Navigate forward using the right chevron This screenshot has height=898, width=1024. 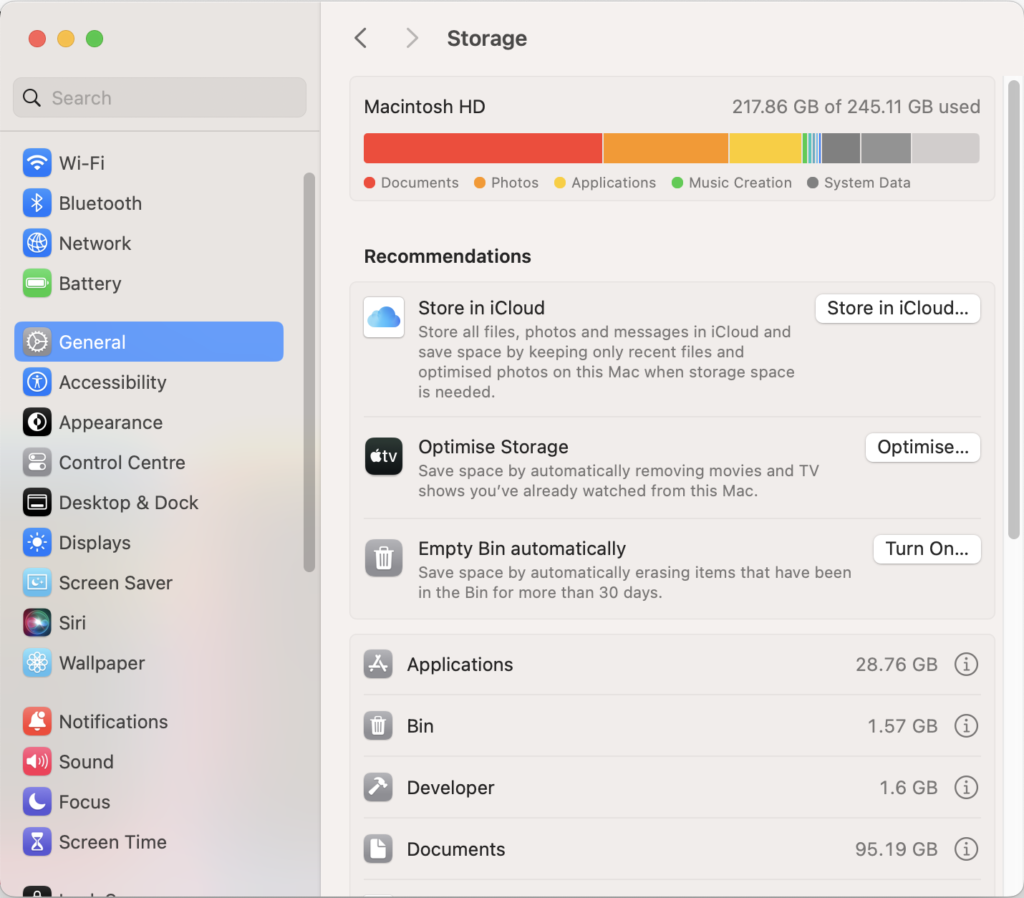click(x=411, y=38)
